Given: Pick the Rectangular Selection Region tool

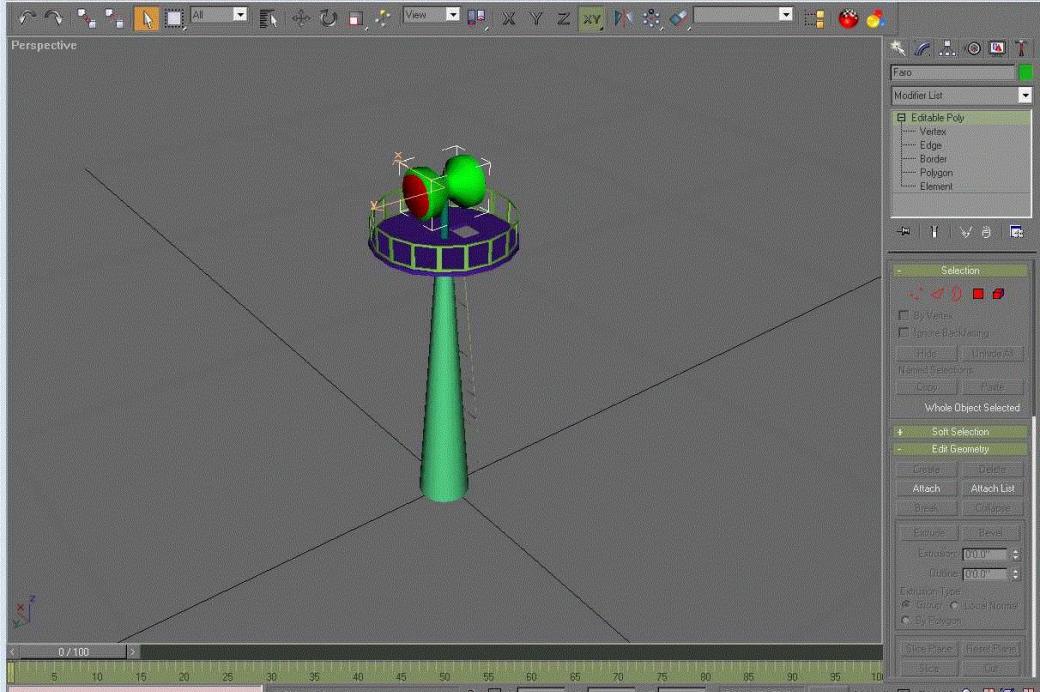Looking at the screenshot, I should 174,19.
